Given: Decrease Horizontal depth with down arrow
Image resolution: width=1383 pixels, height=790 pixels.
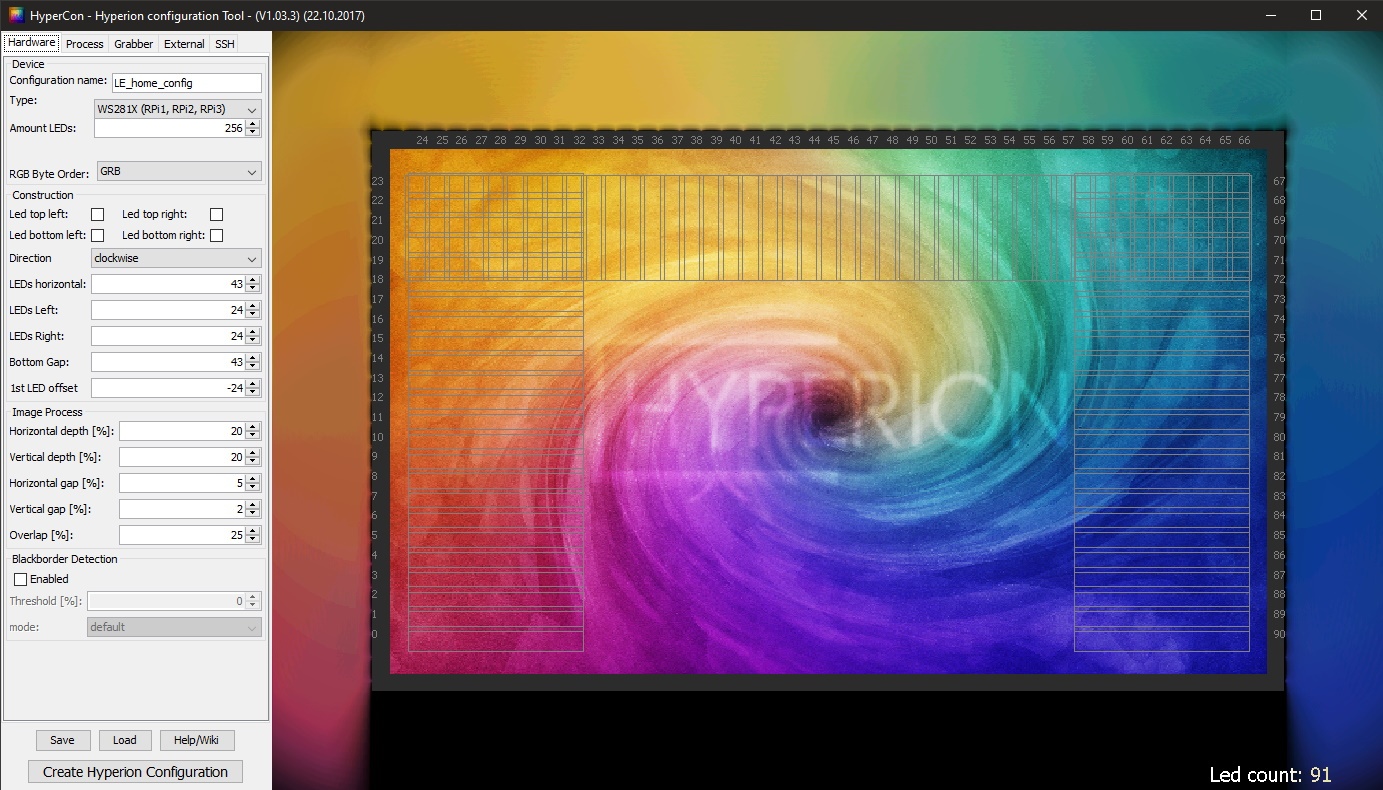Looking at the screenshot, I should pyautogui.click(x=253, y=436).
